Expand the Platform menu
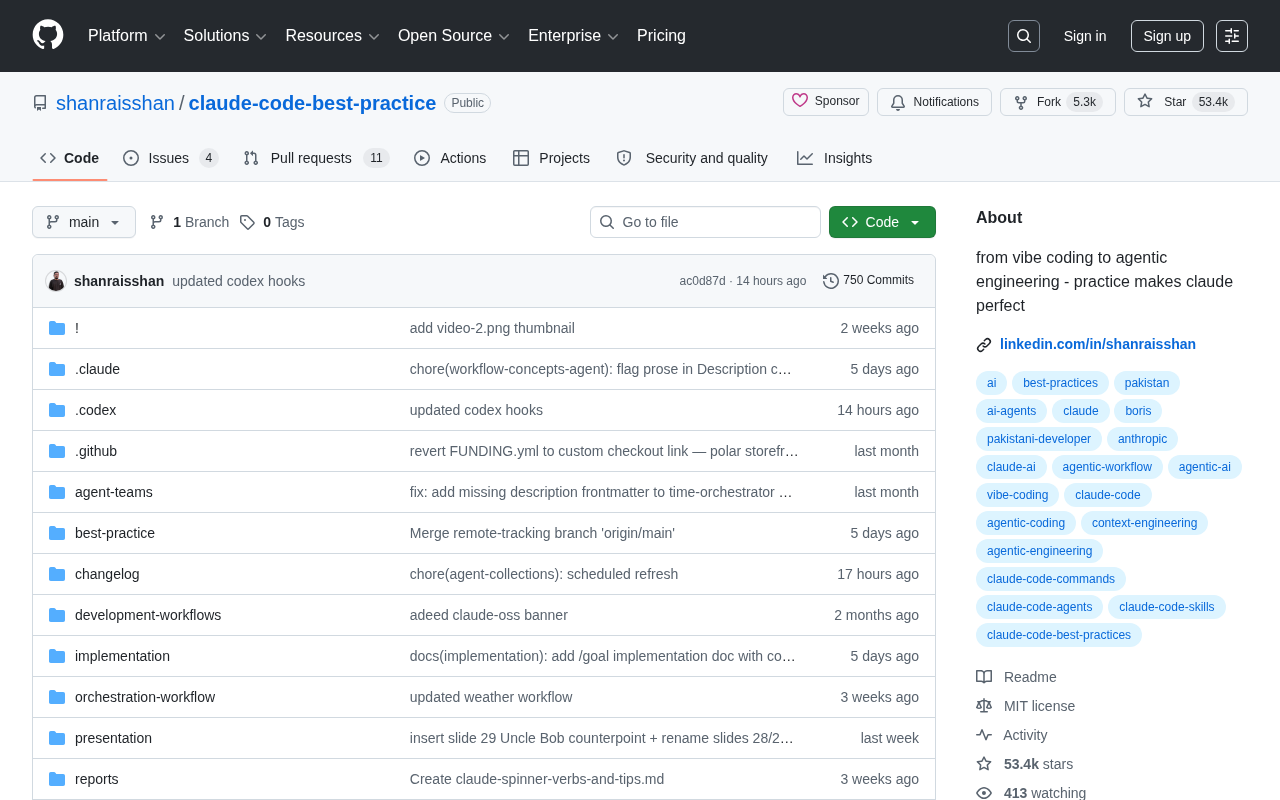The height and width of the screenshot is (800, 1280). tap(127, 36)
